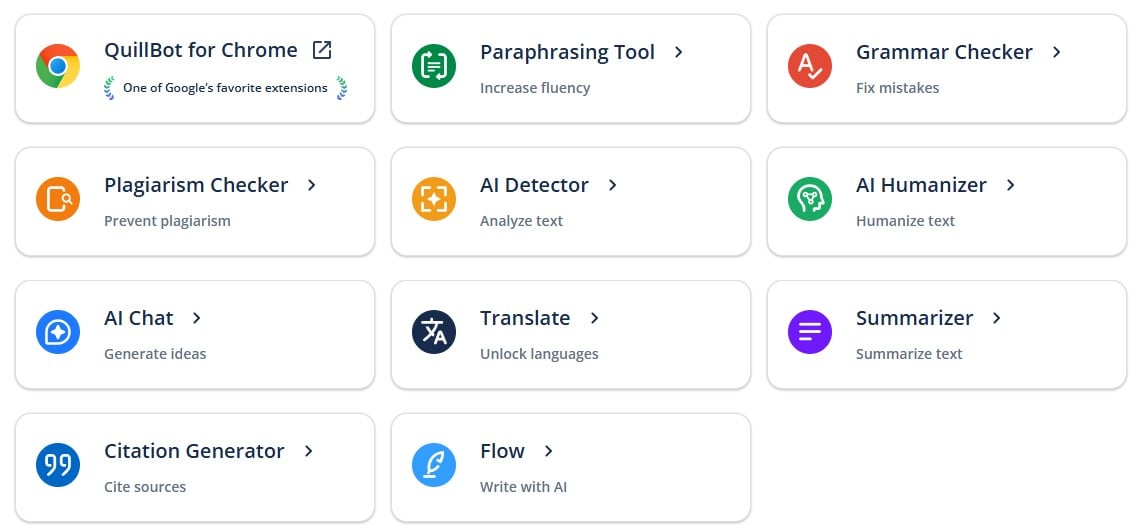Click the chevron next to Summarizer
The height and width of the screenshot is (531, 1141).
(997, 318)
